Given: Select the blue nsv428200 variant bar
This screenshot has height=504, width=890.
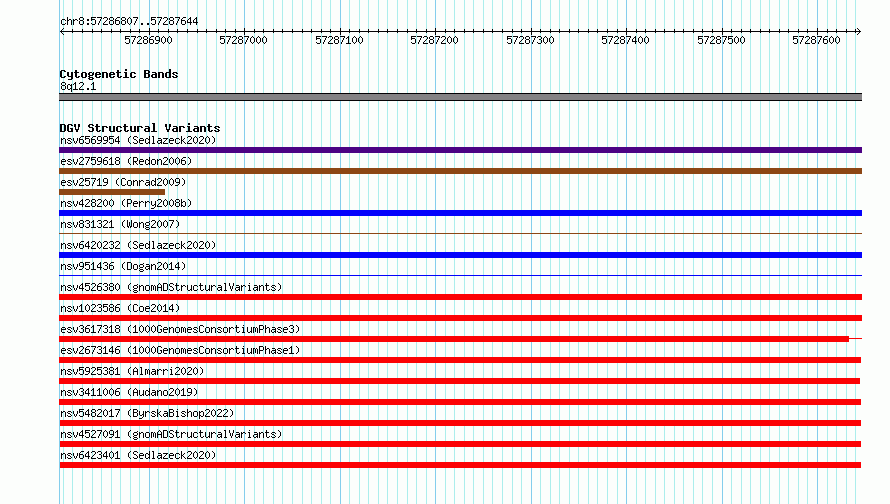Looking at the screenshot, I should (x=460, y=213).
